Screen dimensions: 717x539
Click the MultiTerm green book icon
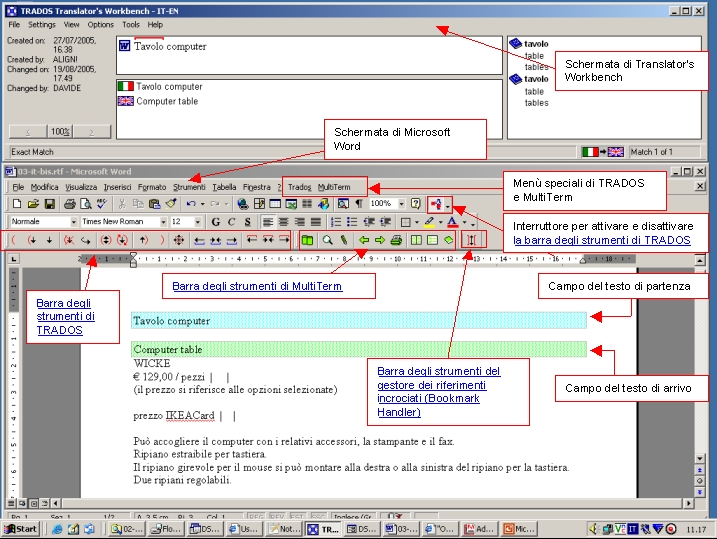(x=307, y=240)
